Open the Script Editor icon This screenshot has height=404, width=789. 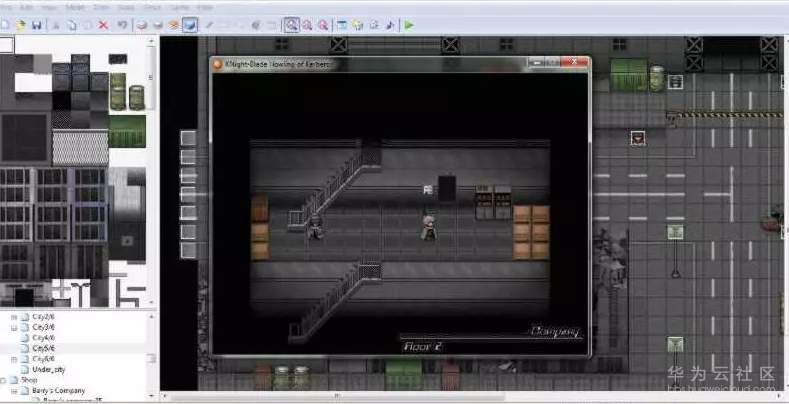click(x=374, y=25)
